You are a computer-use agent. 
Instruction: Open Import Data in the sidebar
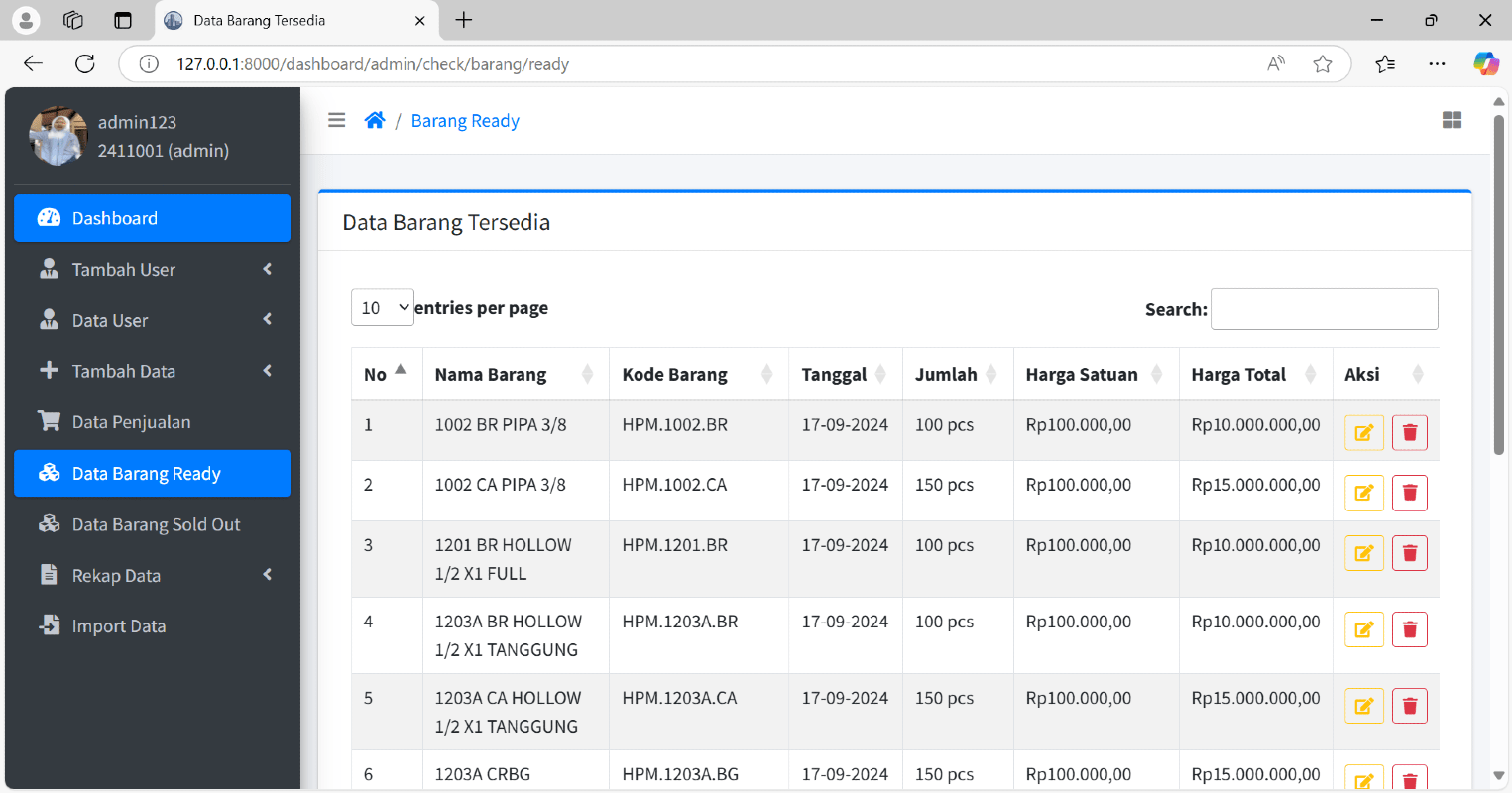coord(152,625)
